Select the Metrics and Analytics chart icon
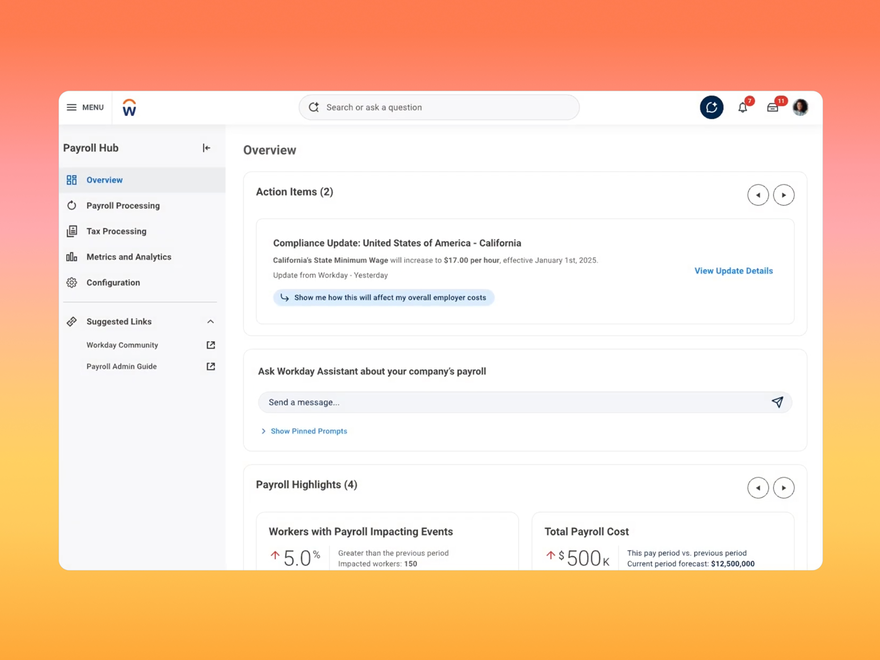 click(71, 256)
